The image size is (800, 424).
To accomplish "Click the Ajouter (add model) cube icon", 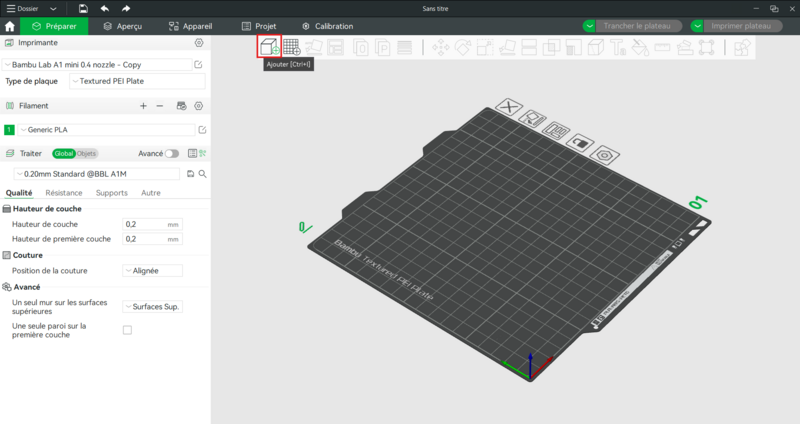I will pyautogui.click(x=269, y=46).
